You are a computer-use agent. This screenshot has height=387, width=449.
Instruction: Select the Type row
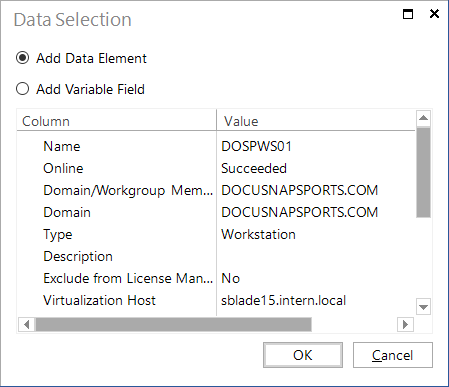click(x=216, y=234)
